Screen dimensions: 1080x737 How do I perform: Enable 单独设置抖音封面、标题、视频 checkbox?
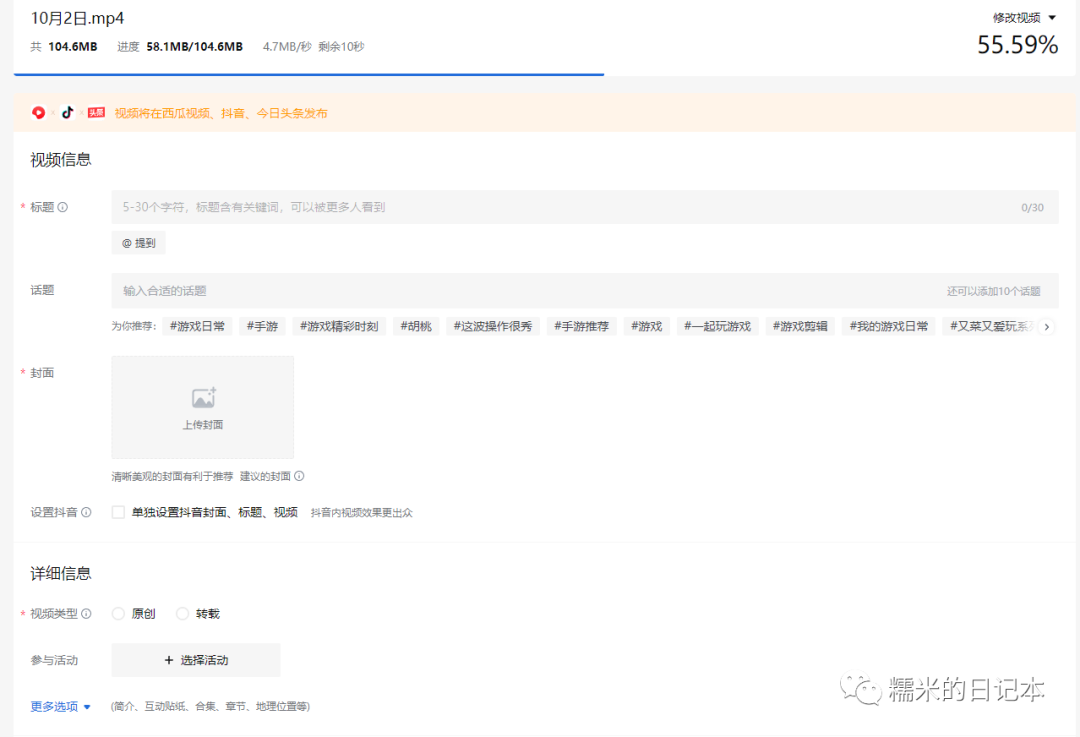pos(117,511)
